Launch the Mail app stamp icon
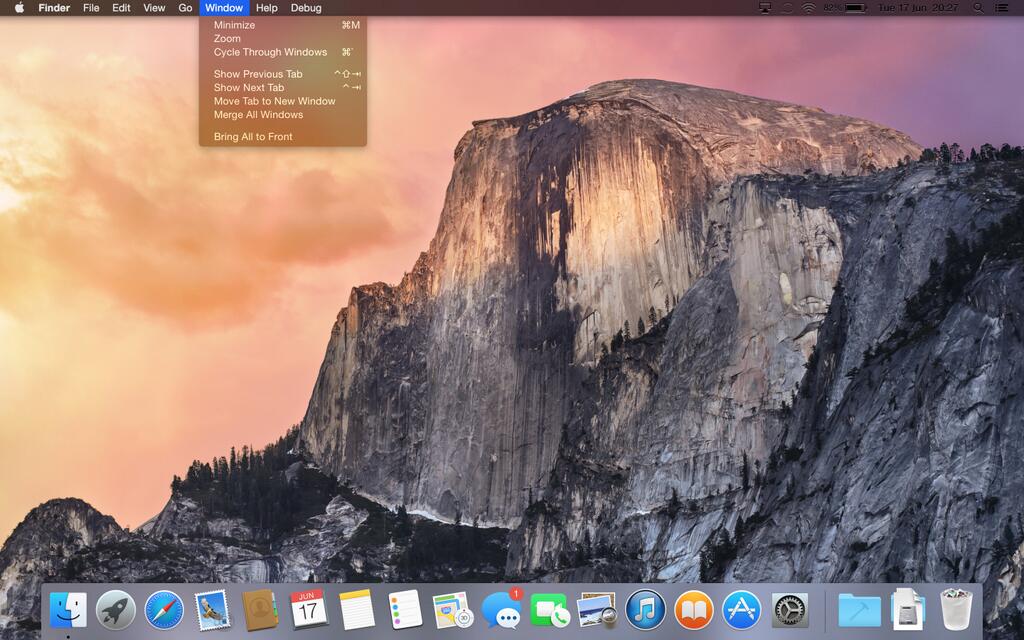Viewport: 1024px width, 640px height. [x=212, y=610]
